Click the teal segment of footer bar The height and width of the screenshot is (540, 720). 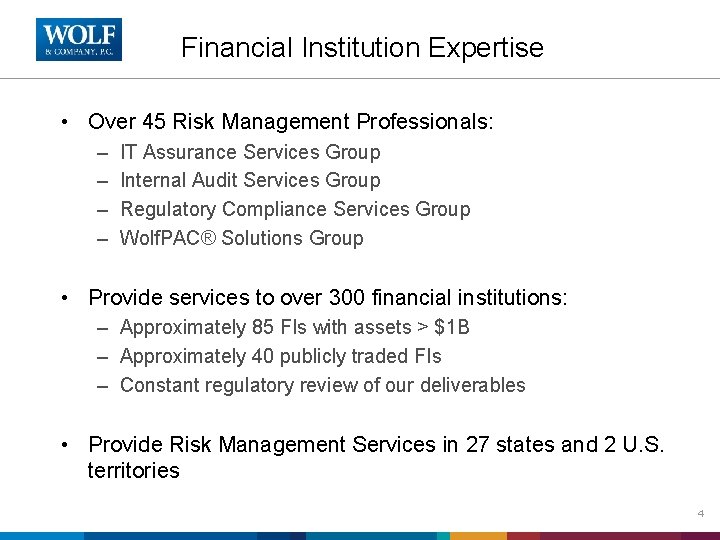(443, 536)
